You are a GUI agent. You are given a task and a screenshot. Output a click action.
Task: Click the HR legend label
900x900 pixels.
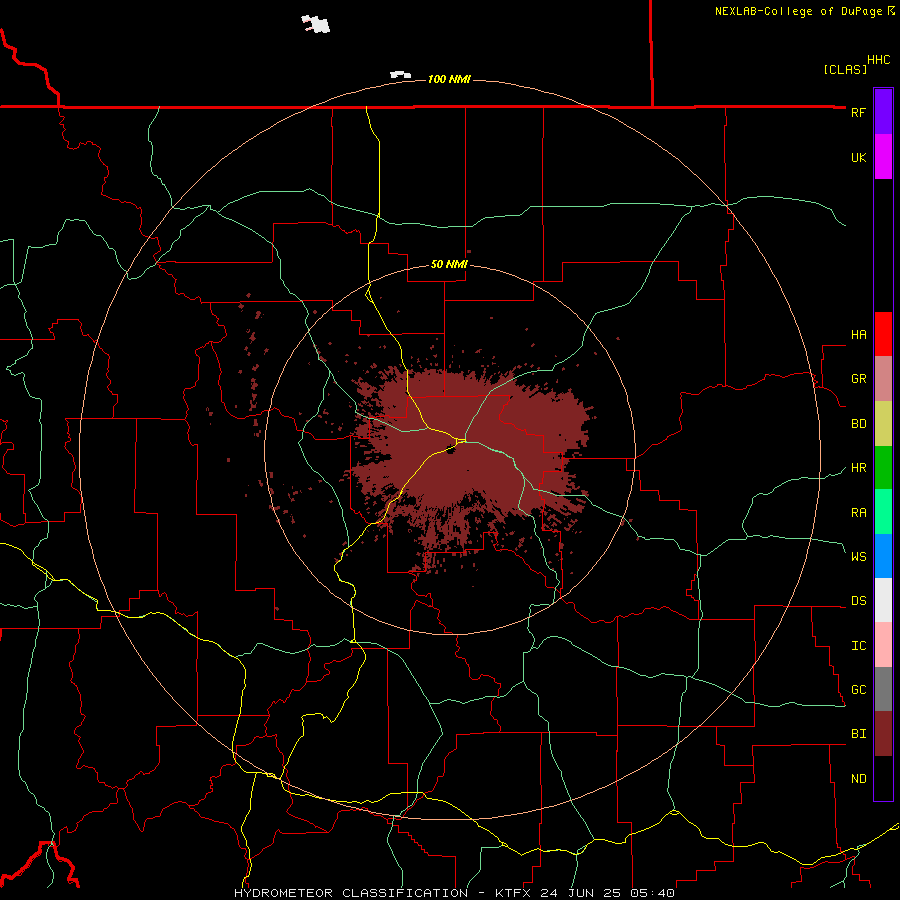tap(858, 468)
